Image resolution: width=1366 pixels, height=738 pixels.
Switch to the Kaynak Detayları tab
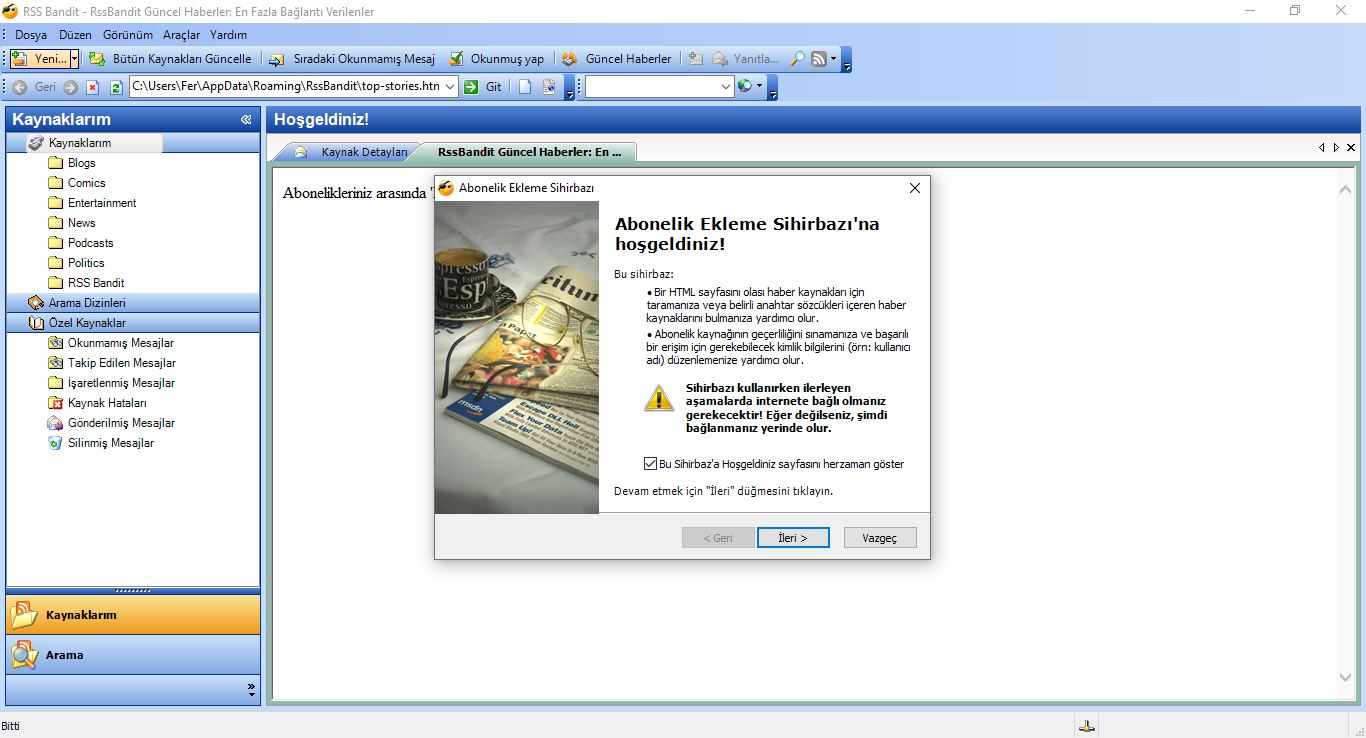point(350,152)
